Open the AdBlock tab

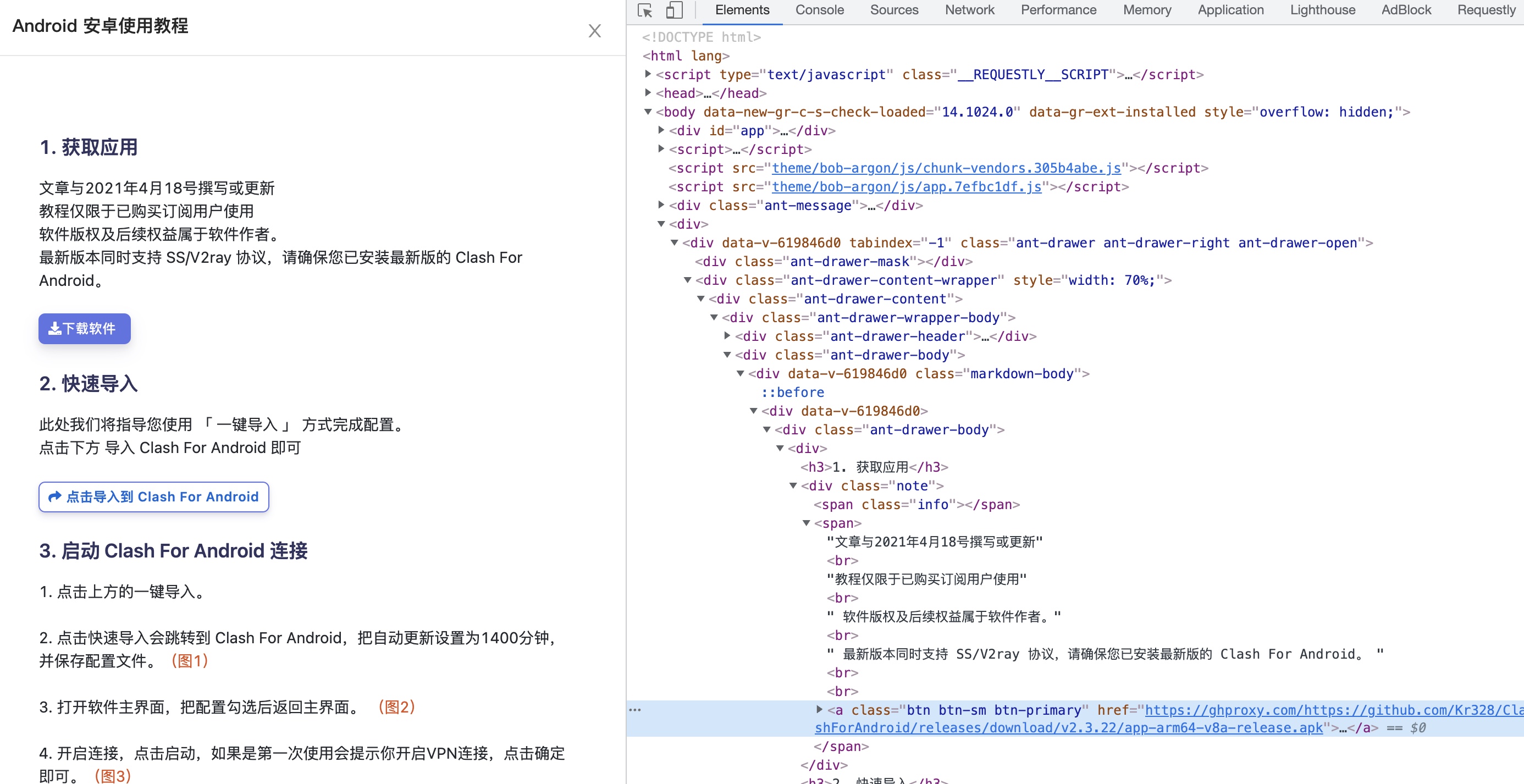1406,10
